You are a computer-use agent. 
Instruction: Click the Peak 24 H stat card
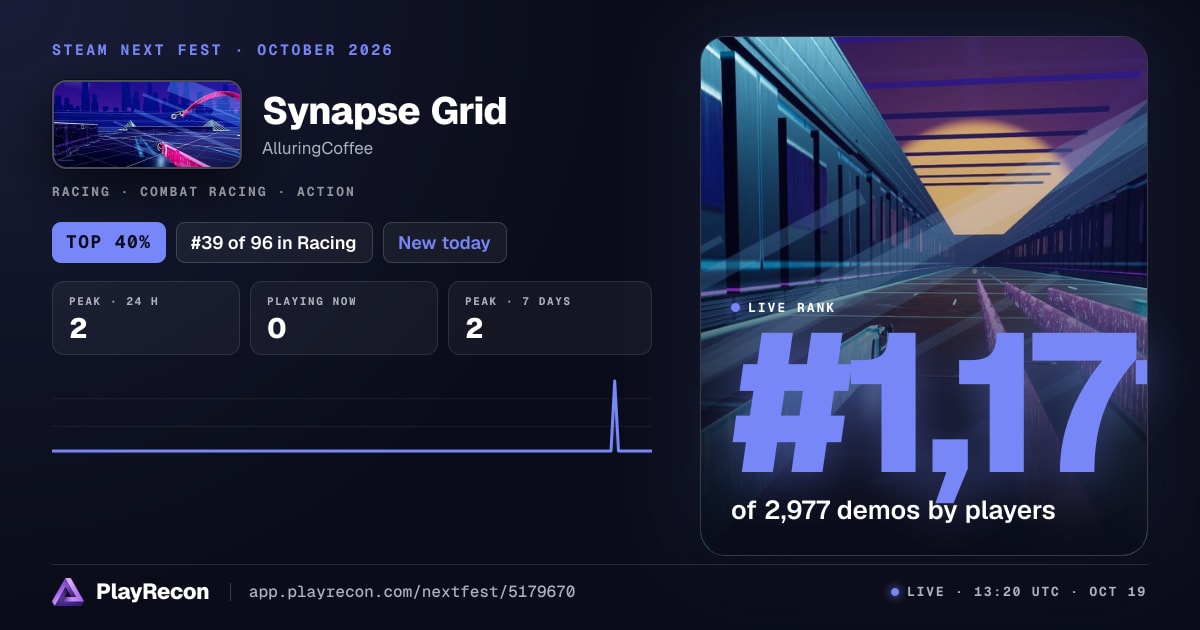coord(146,318)
